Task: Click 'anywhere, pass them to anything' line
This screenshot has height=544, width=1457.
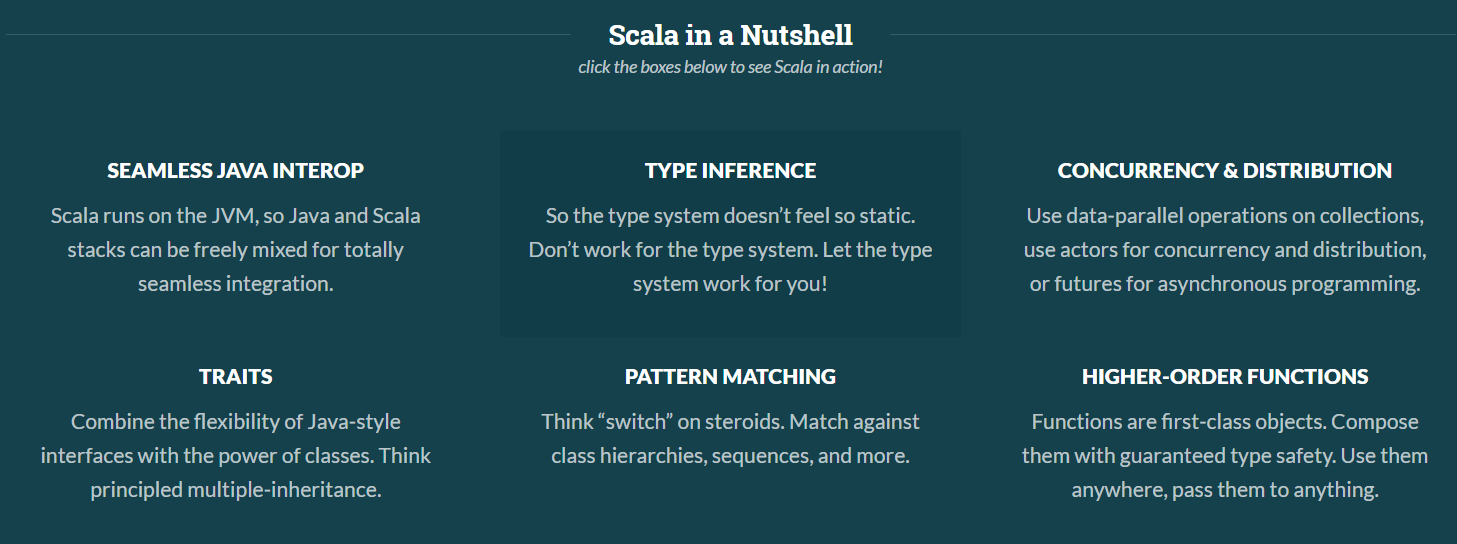Action: pyautogui.click(x=1224, y=490)
